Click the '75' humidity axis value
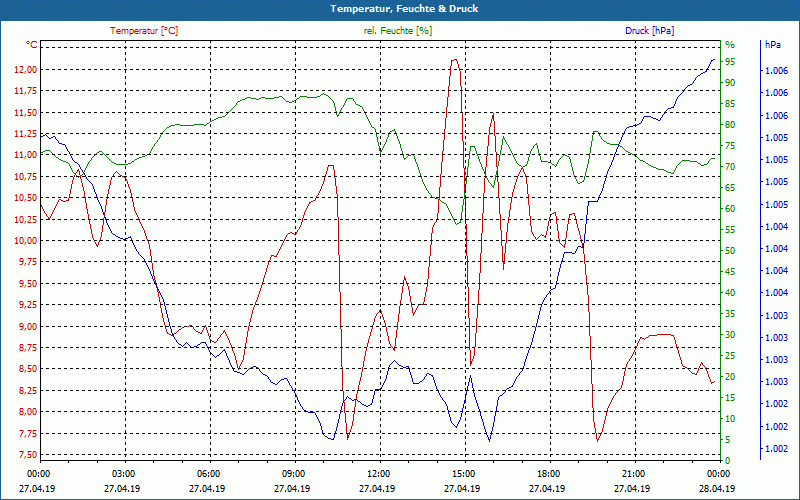800x500 pixels. (730, 146)
